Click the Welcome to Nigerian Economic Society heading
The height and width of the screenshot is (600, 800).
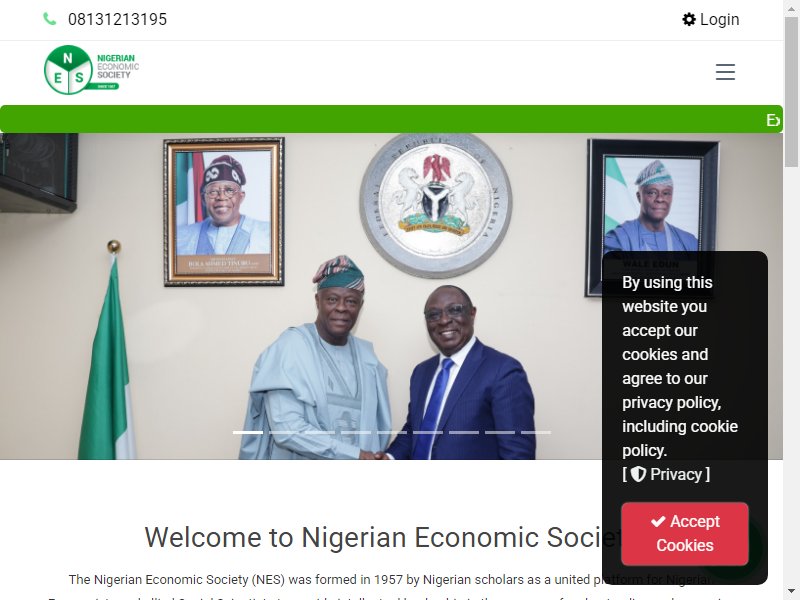pos(391,537)
